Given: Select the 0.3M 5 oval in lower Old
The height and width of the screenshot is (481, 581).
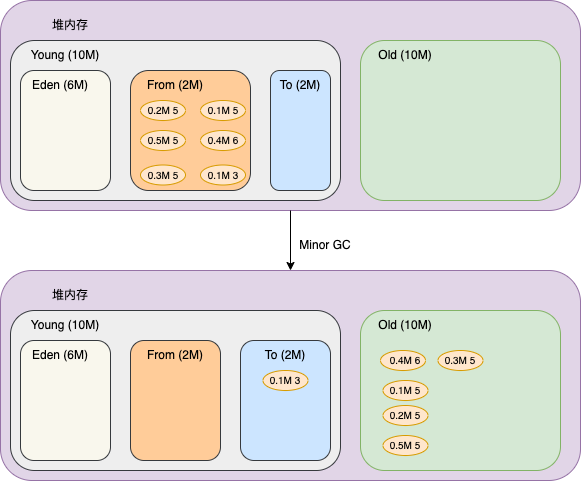Looking at the screenshot, I should pos(460,361).
